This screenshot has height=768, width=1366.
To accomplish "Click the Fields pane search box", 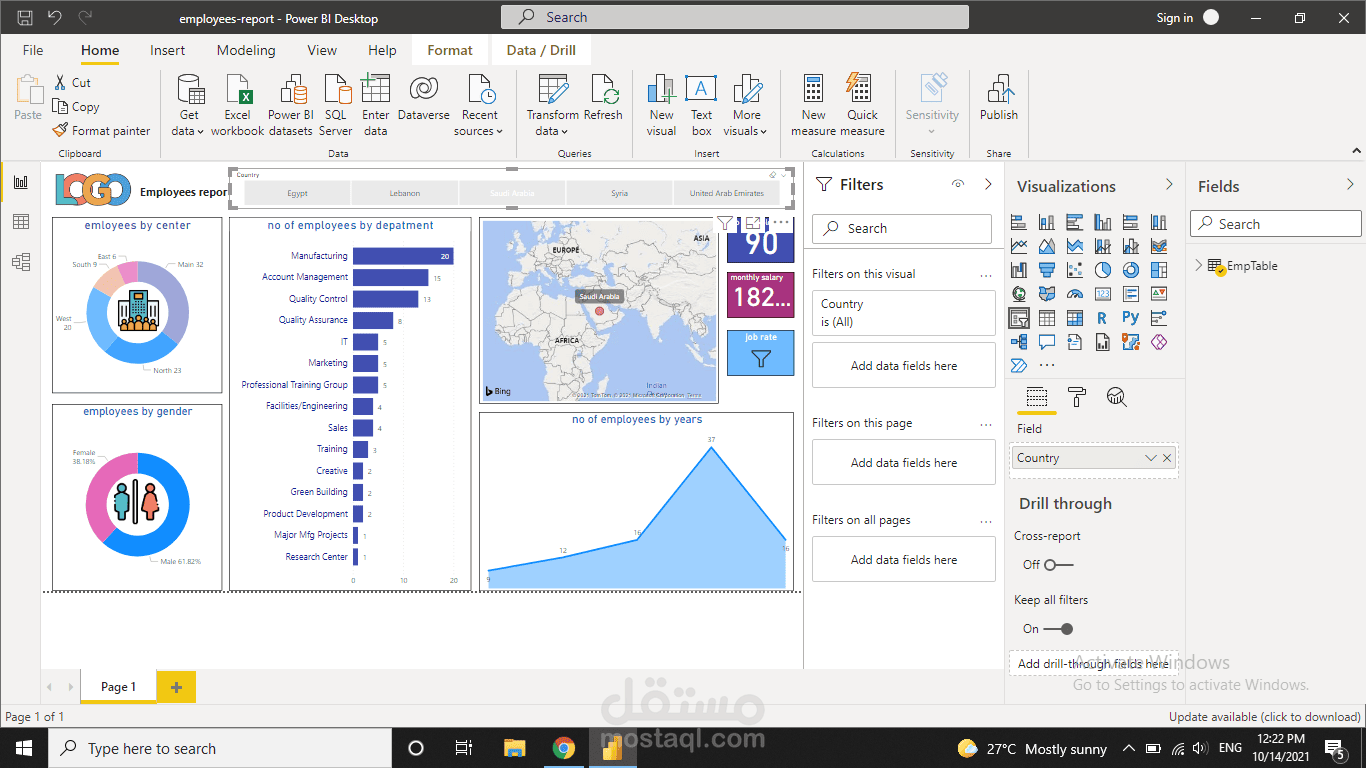I will (x=1276, y=224).
